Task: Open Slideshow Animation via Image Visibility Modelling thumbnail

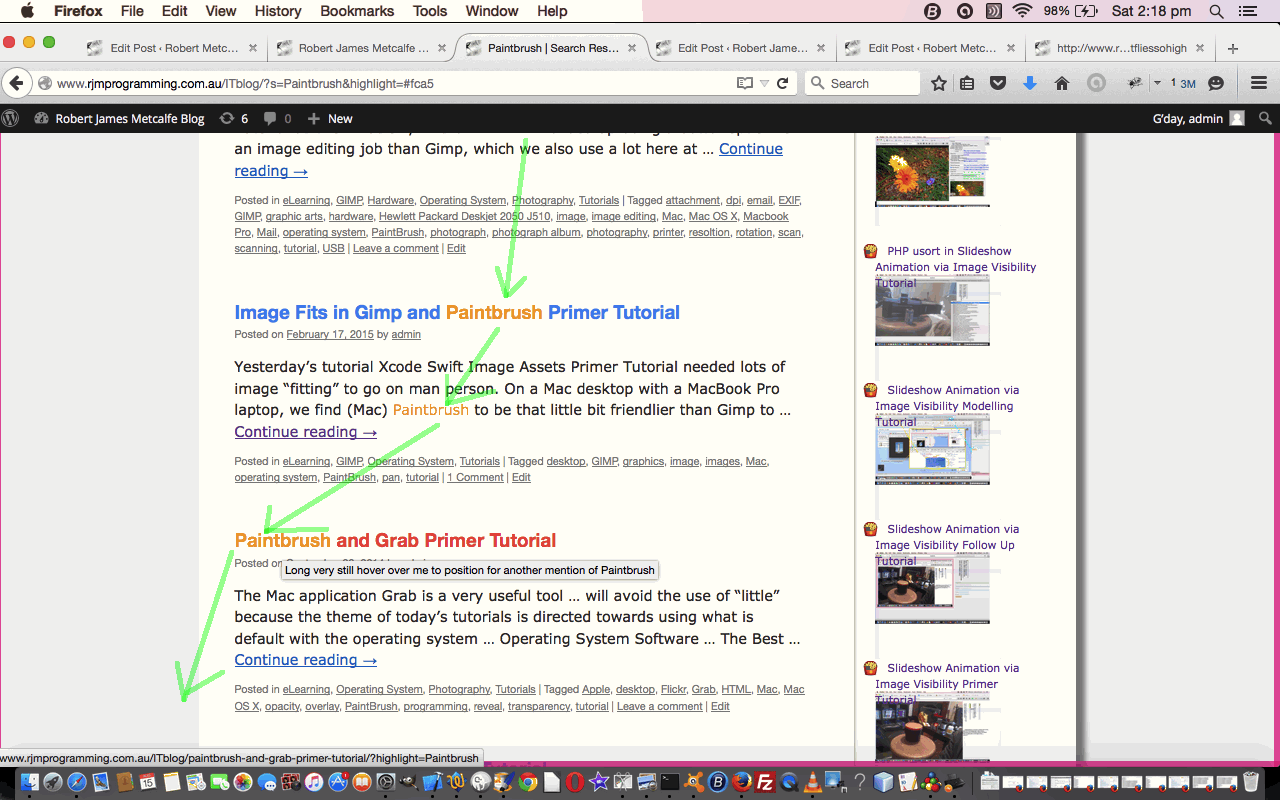Action: click(932, 449)
